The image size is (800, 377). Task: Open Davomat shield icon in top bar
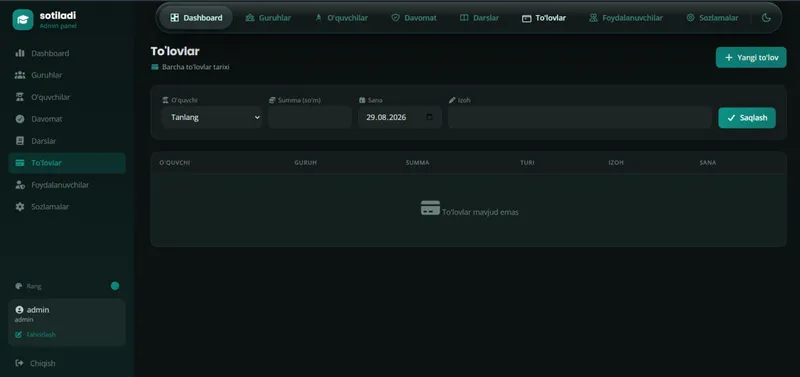[x=395, y=18]
